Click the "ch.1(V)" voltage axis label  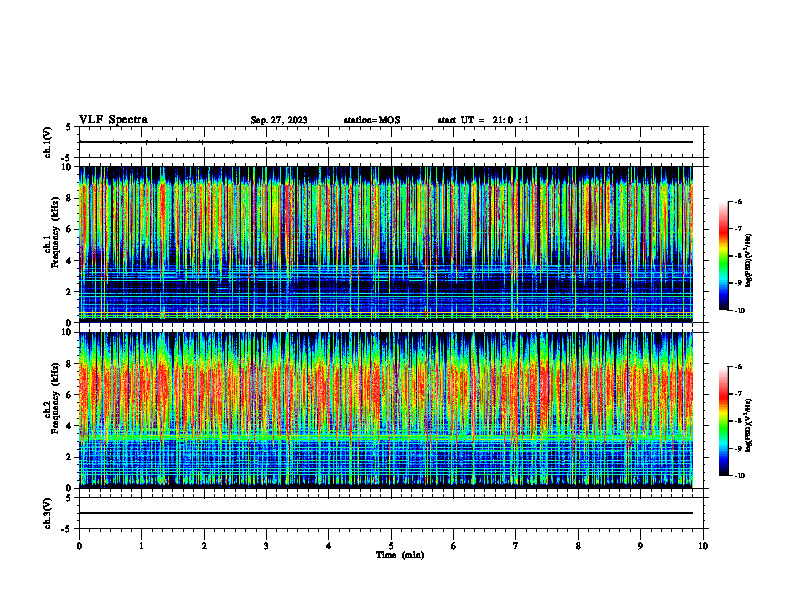click(x=47, y=142)
